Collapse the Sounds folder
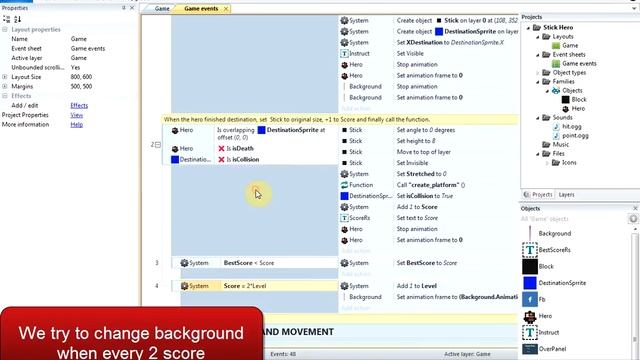The width and height of the screenshot is (640, 360). [x=538, y=118]
